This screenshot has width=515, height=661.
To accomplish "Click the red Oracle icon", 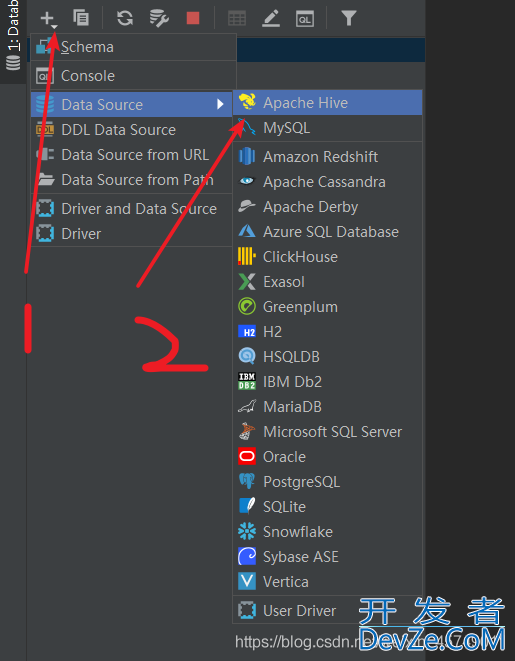I will (x=247, y=457).
